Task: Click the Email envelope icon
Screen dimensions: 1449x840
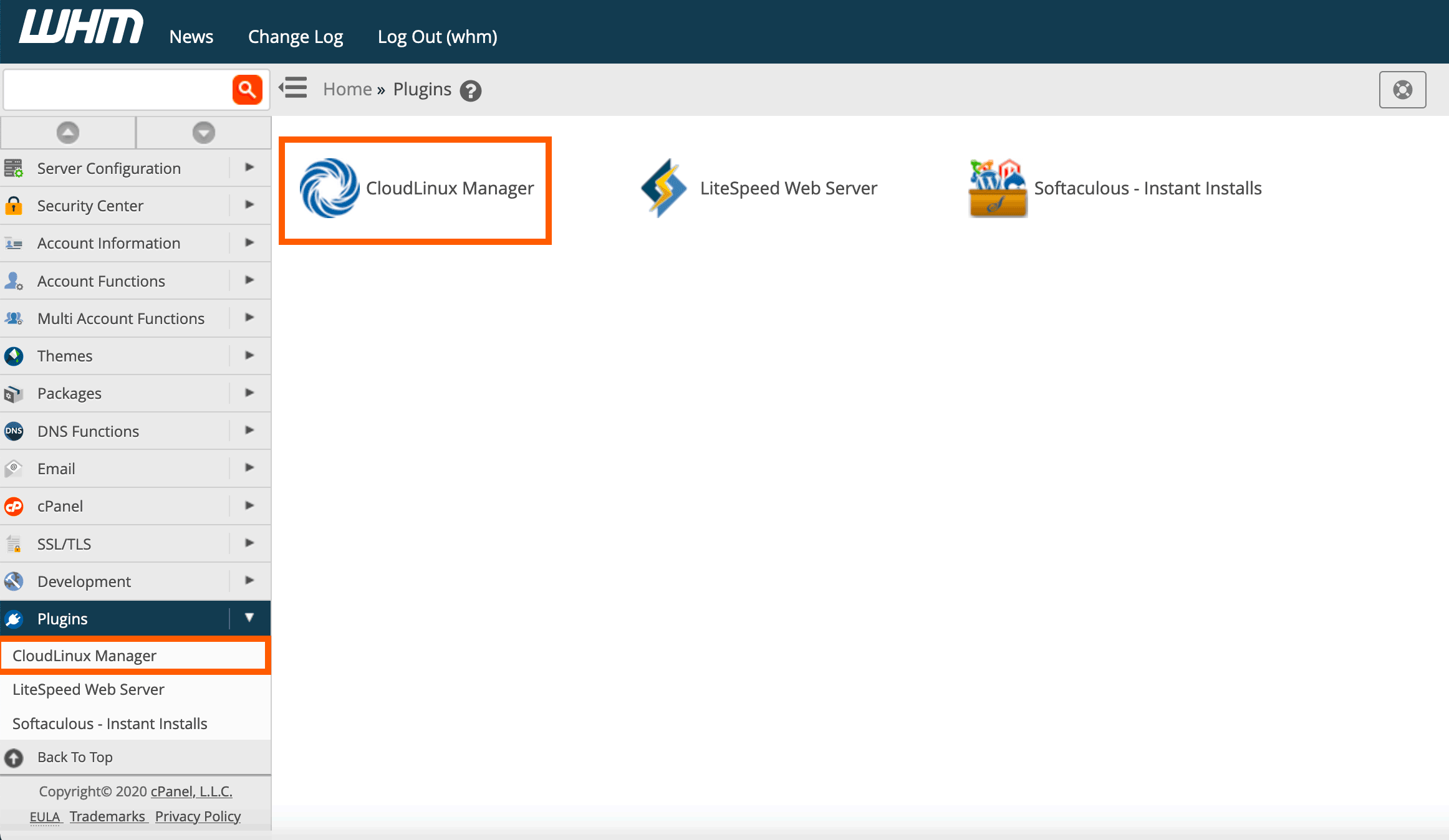Action: click(x=14, y=469)
